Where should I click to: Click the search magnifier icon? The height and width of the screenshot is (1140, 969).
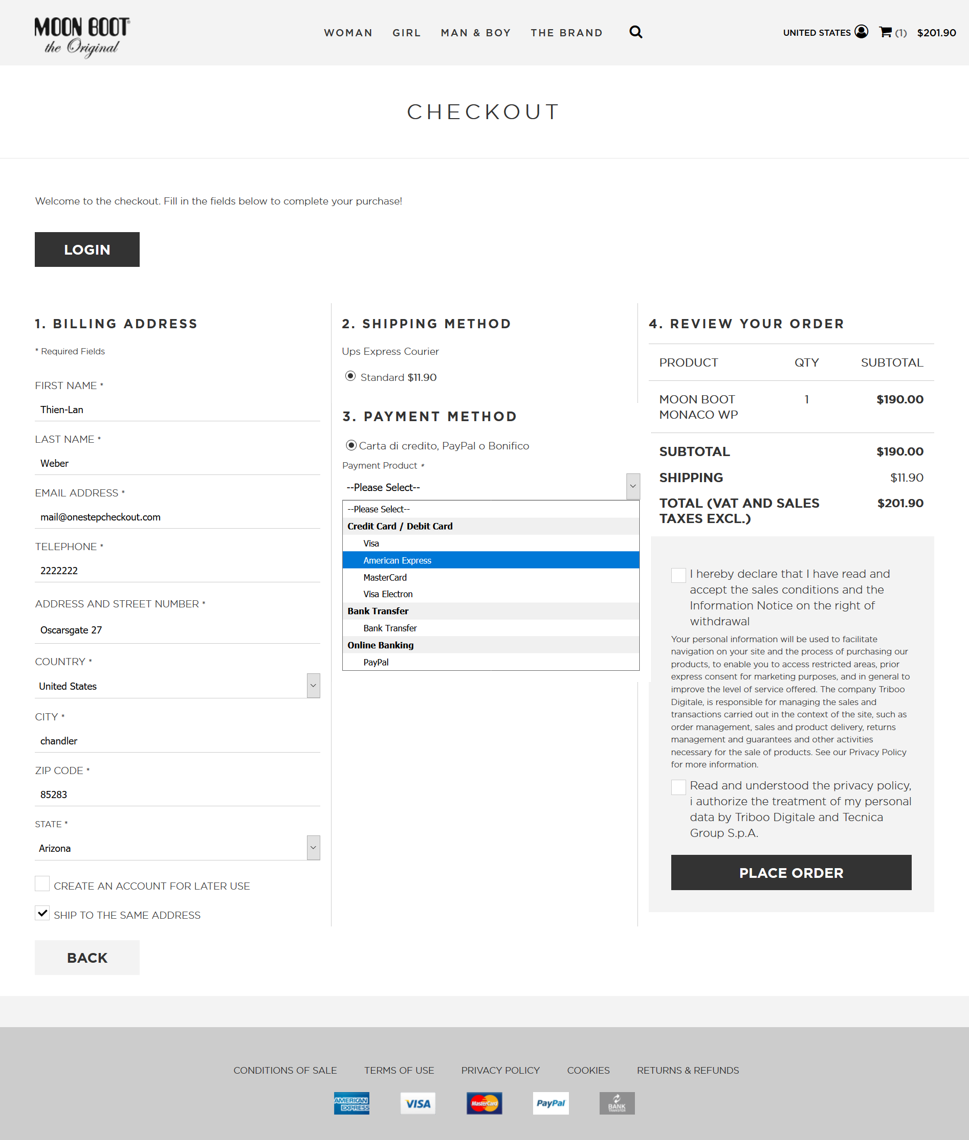click(x=635, y=32)
